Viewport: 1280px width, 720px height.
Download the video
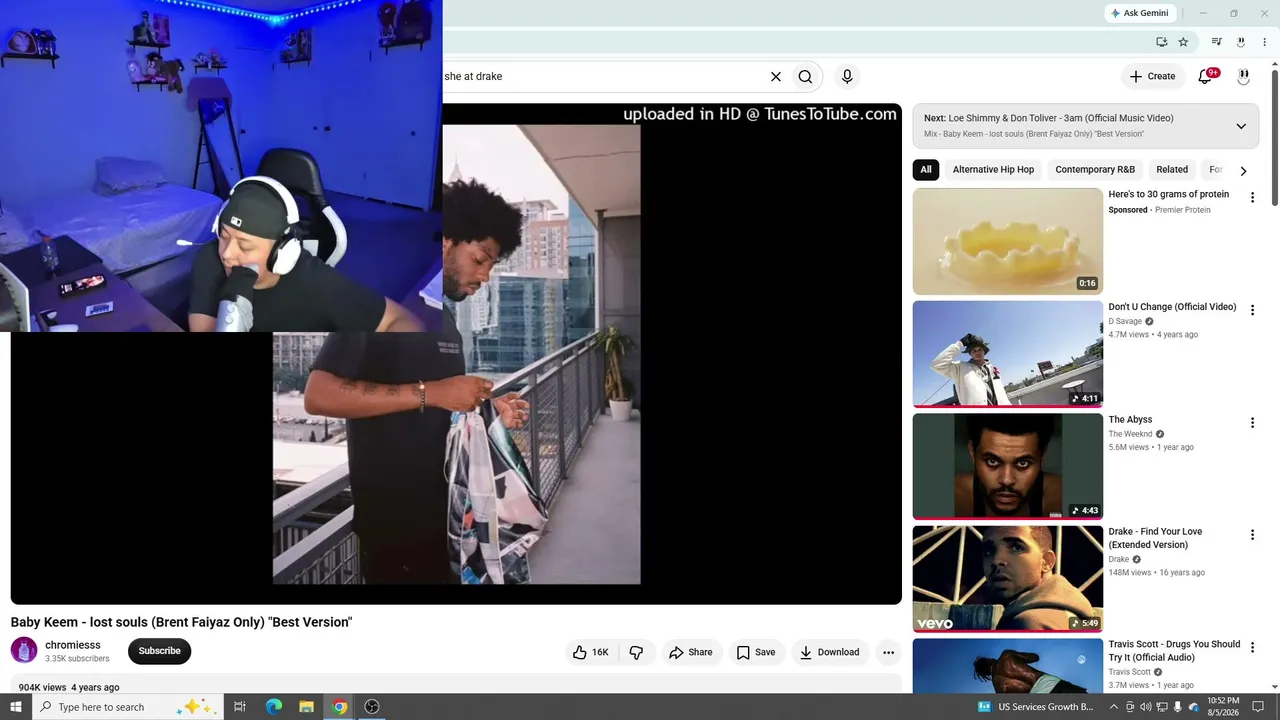click(x=829, y=652)
